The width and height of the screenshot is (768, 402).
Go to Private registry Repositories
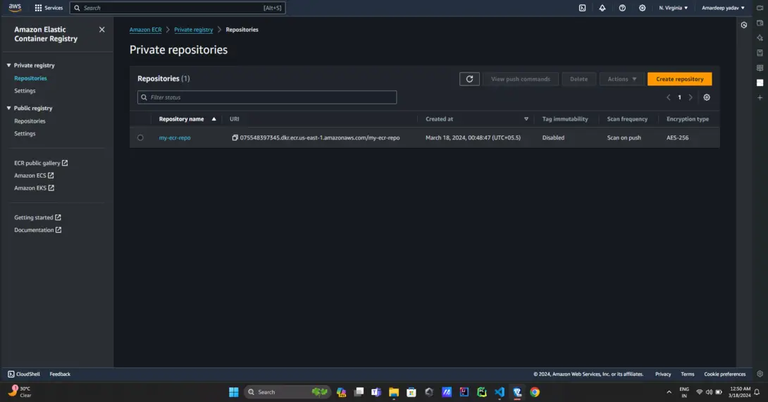[30, 78]
